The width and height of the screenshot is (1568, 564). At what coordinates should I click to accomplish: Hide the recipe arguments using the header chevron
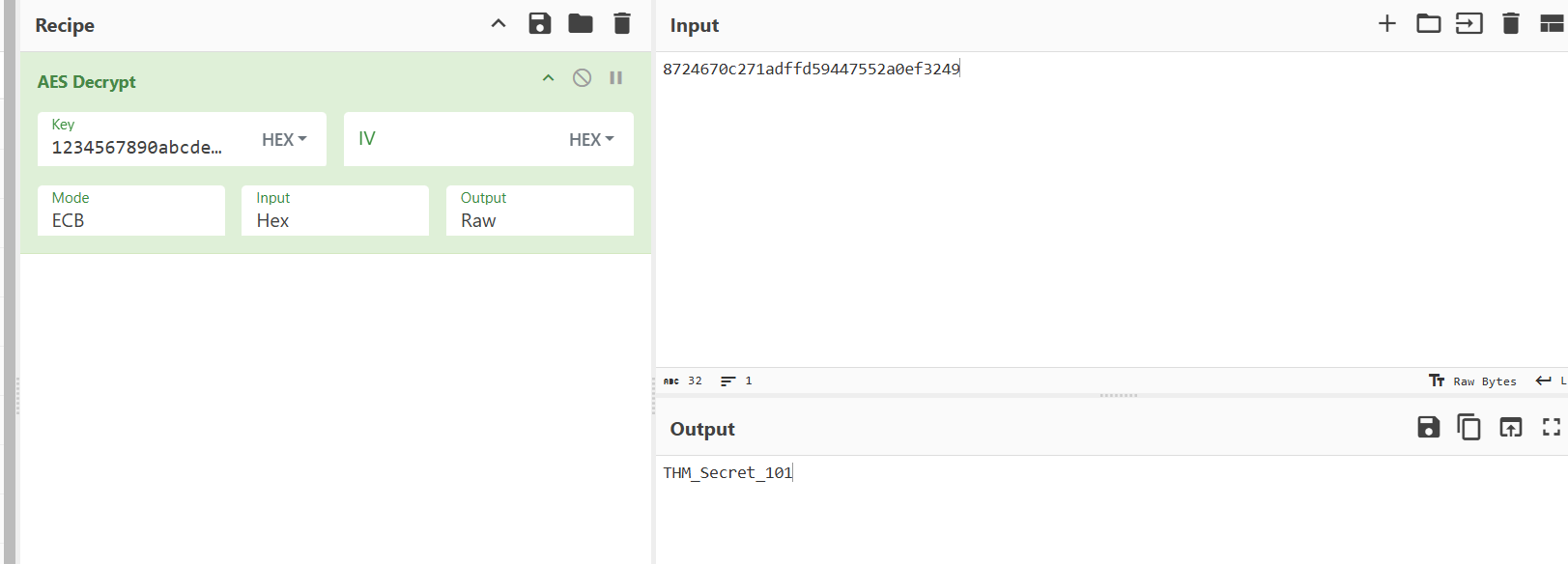[x=499, y=24]
